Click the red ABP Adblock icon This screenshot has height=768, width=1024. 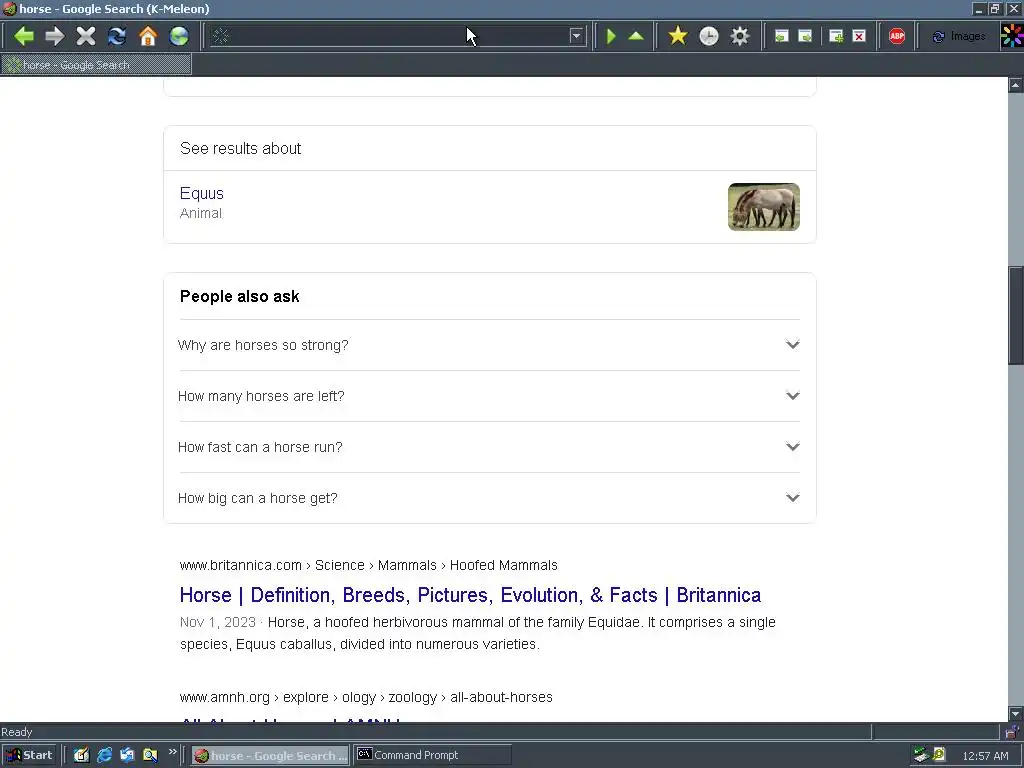(x=897, y=36)
